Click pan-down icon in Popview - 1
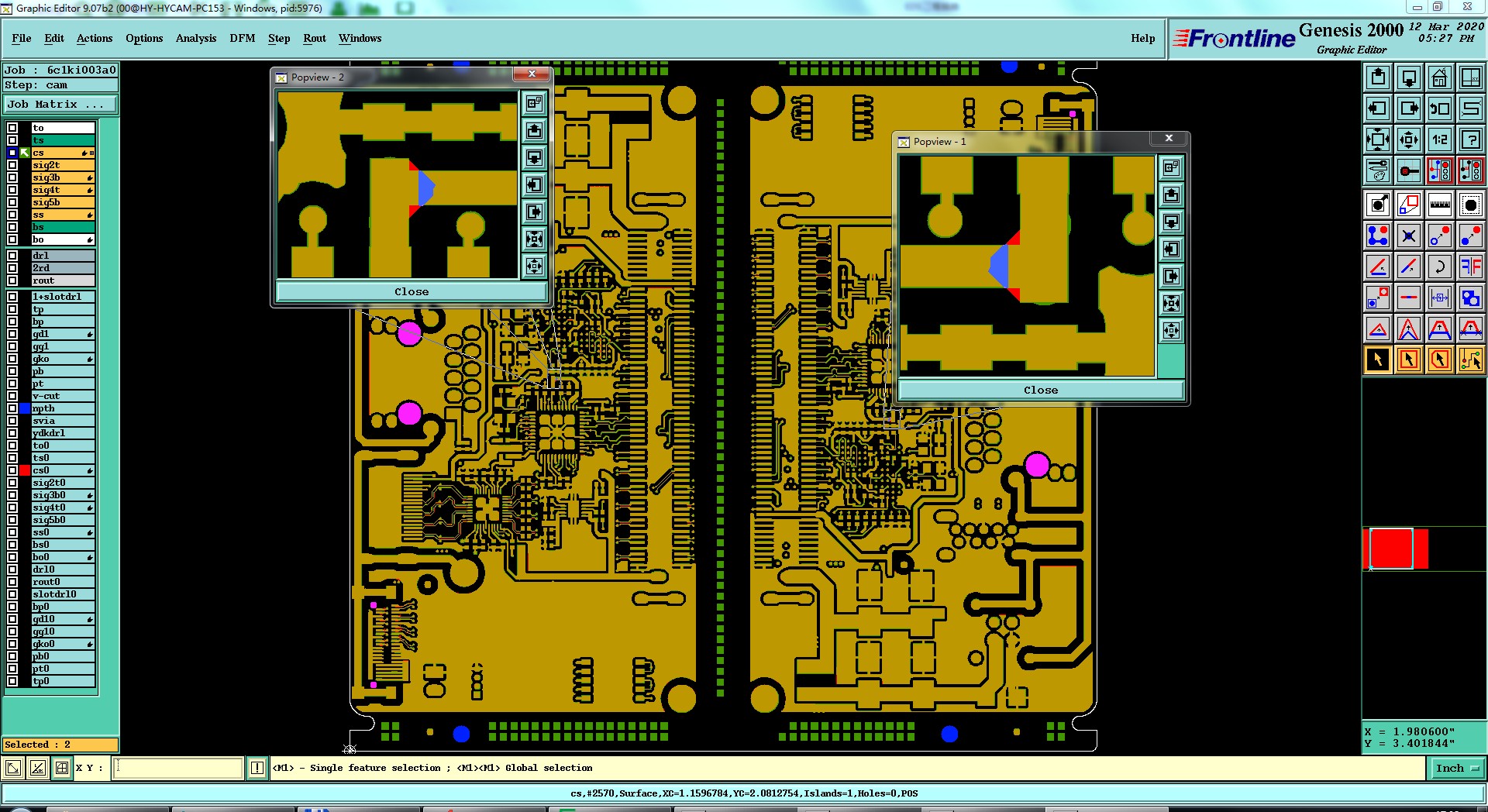This screenshot has width=1488, height=812. [1171, 222]
